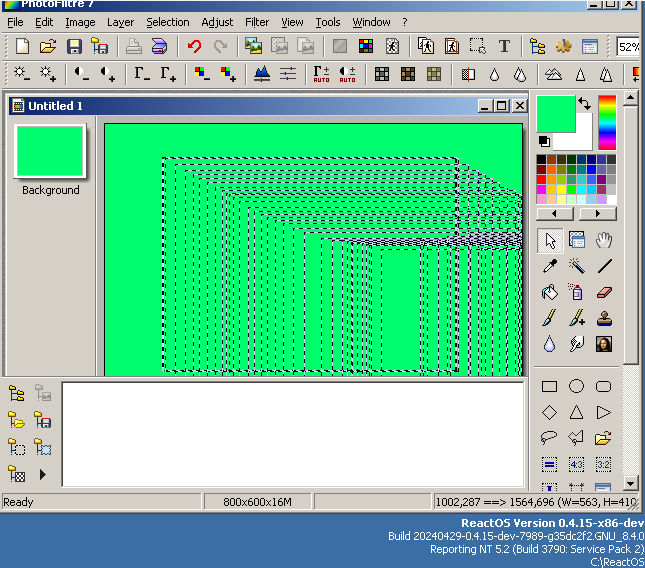Choose the Lasso selection shape
This screenshot has width=645, height=568.
pos(549,438)
